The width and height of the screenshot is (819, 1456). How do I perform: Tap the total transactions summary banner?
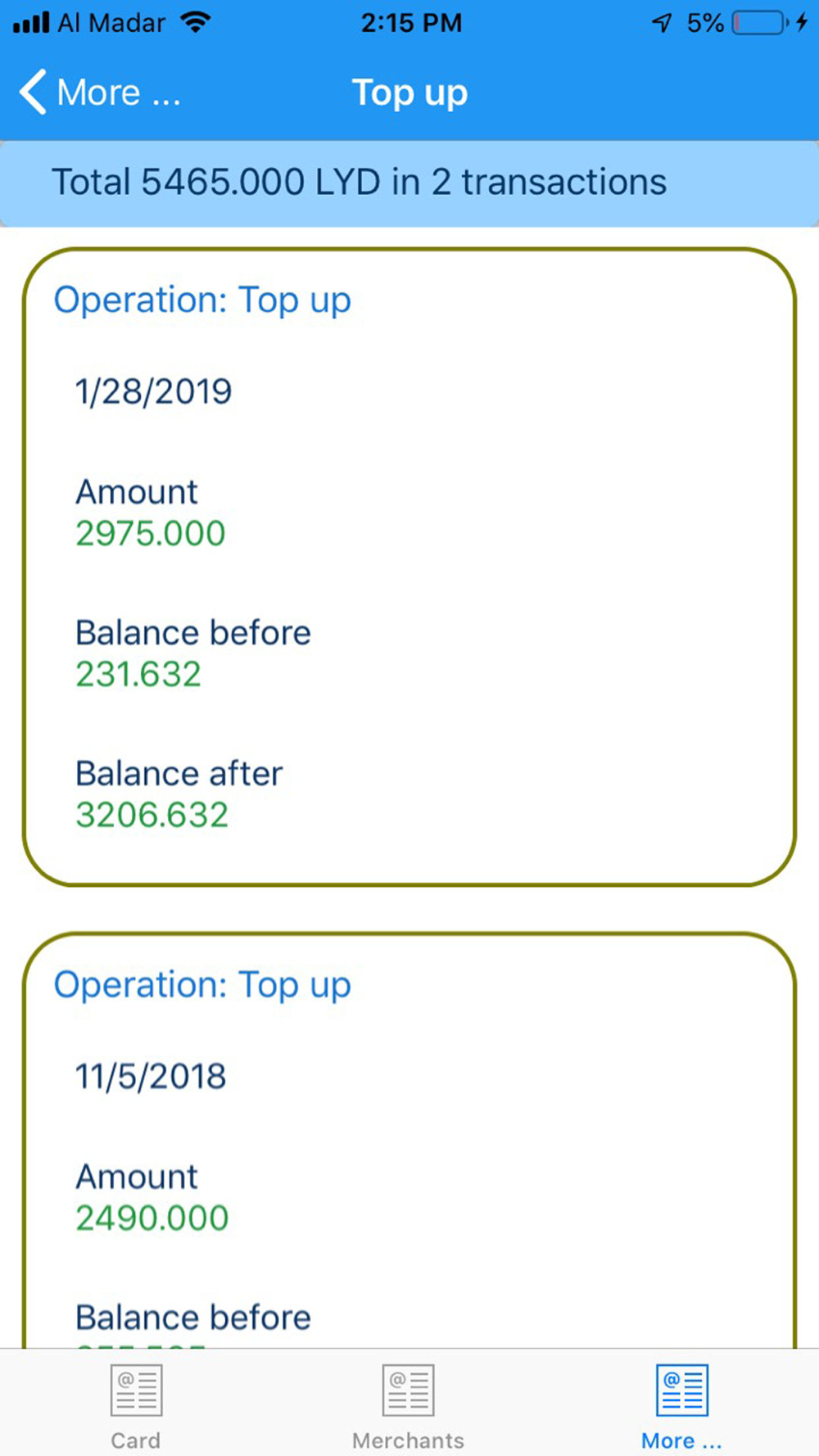pos(409,183)
